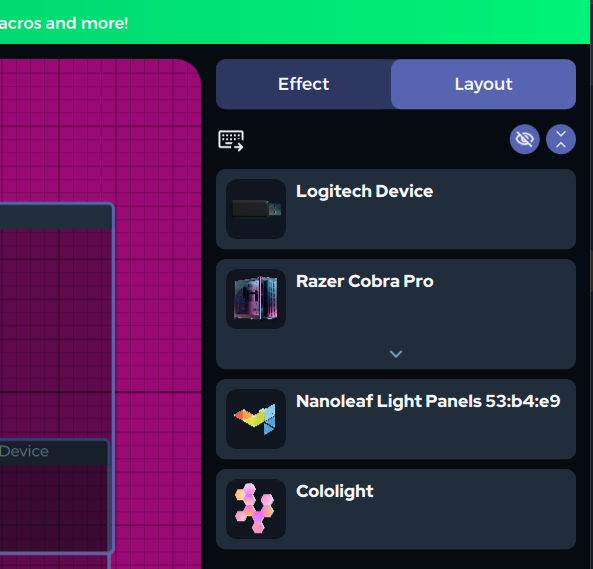Toggle the hide devices eye icon

(x=524, y=139)
